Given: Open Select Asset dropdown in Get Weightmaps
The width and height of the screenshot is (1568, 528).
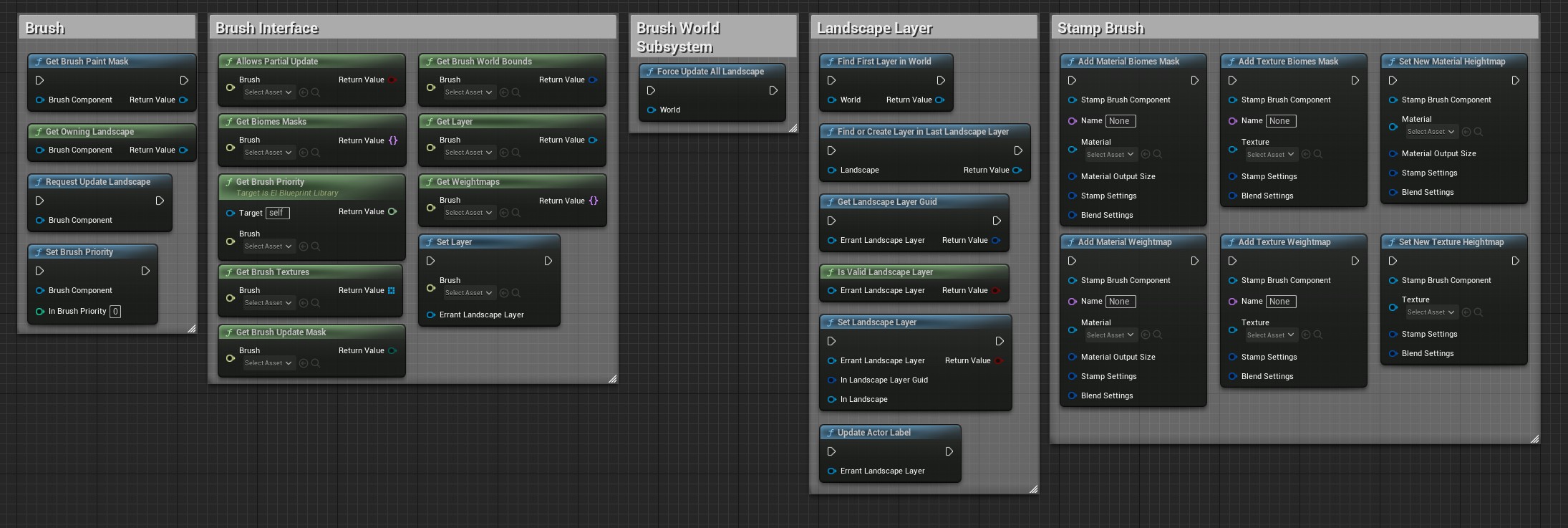Looking at the screenshot, I should click(x=468, y=213).
